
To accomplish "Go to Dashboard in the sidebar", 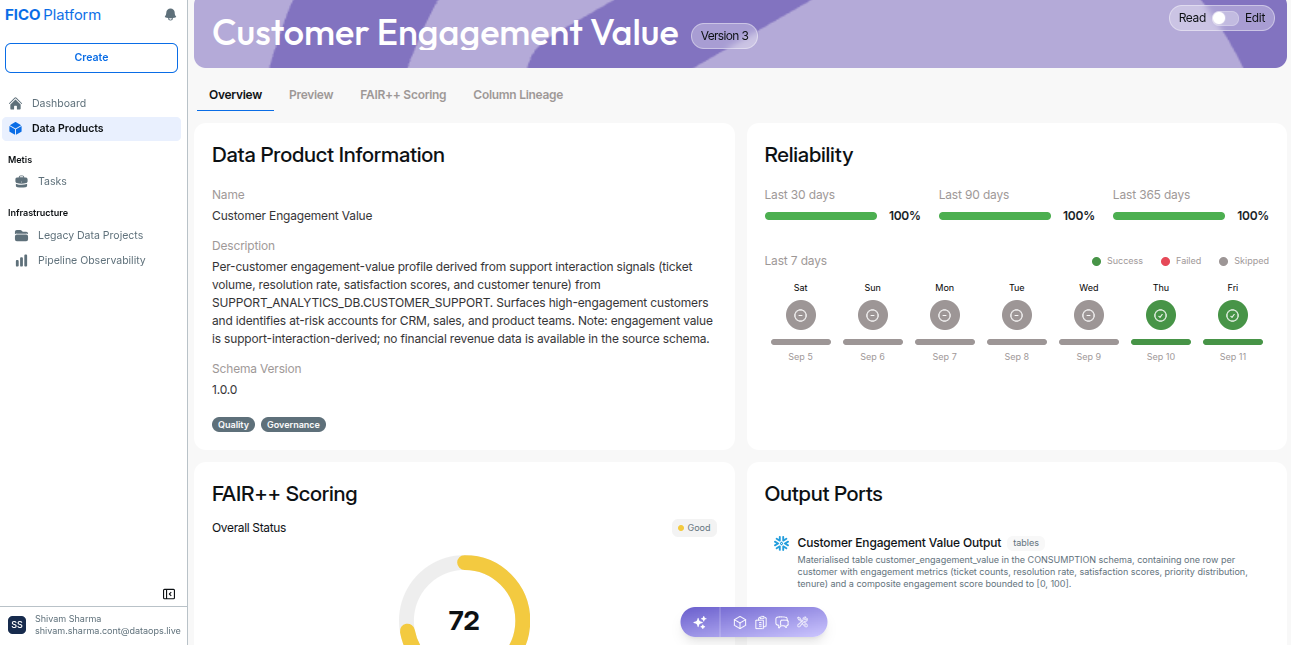I will point(92,103).
